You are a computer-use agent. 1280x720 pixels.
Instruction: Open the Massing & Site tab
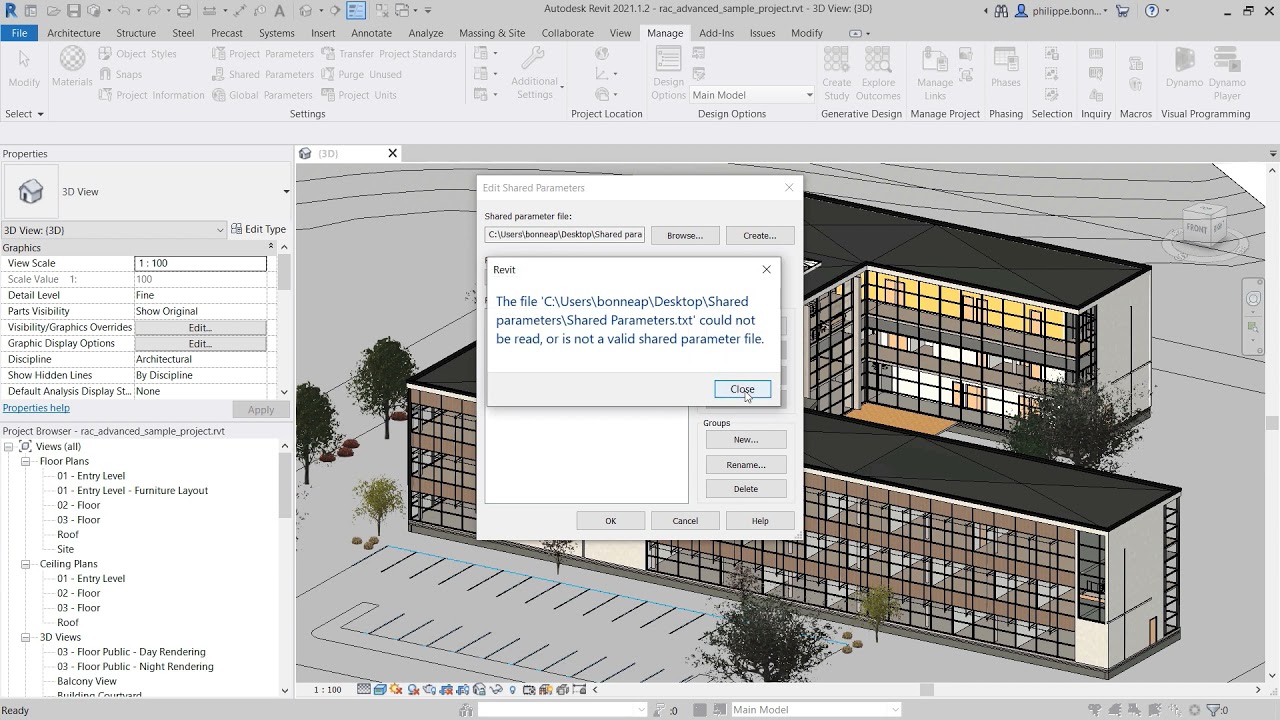pos(492,33)
